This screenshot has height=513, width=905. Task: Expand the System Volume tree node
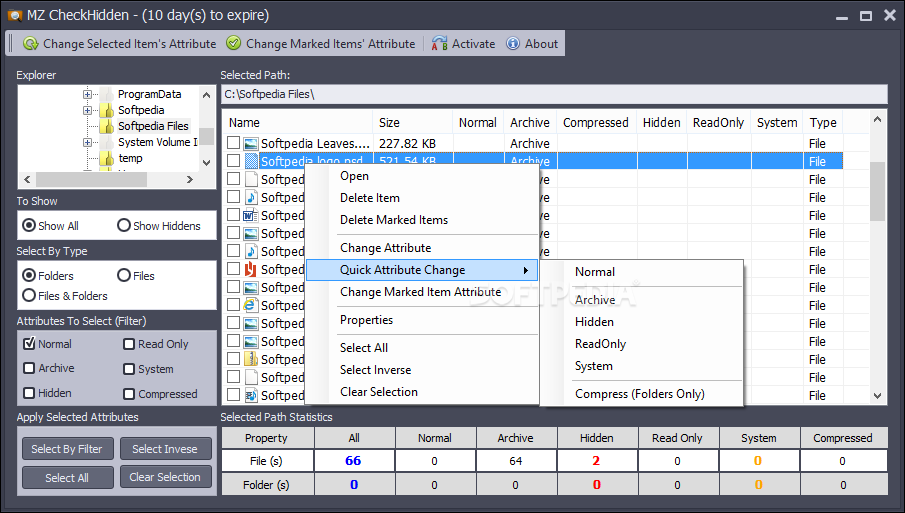pyautogui.click(x=87, y=142)
